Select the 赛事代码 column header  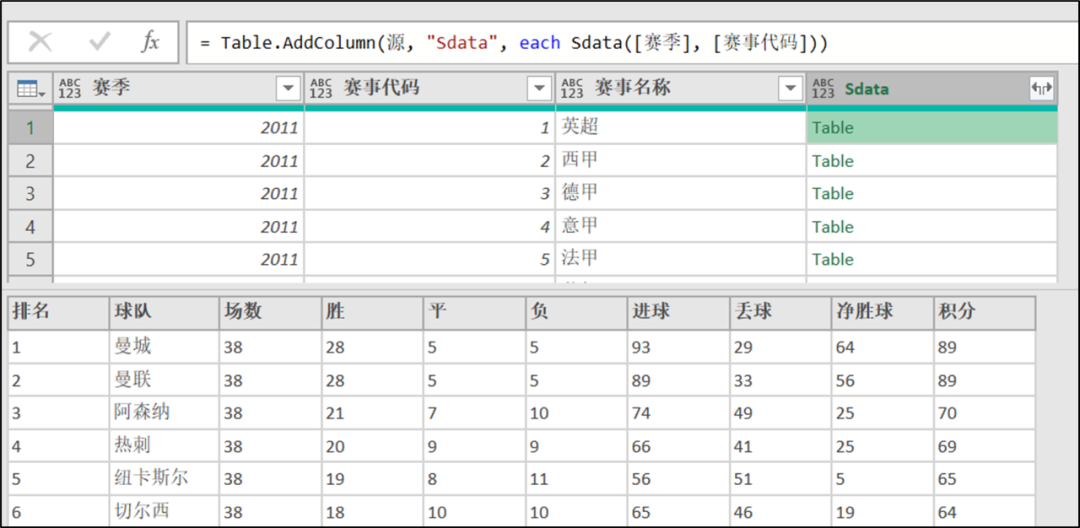pyautogui.click(x=430, y=89)
